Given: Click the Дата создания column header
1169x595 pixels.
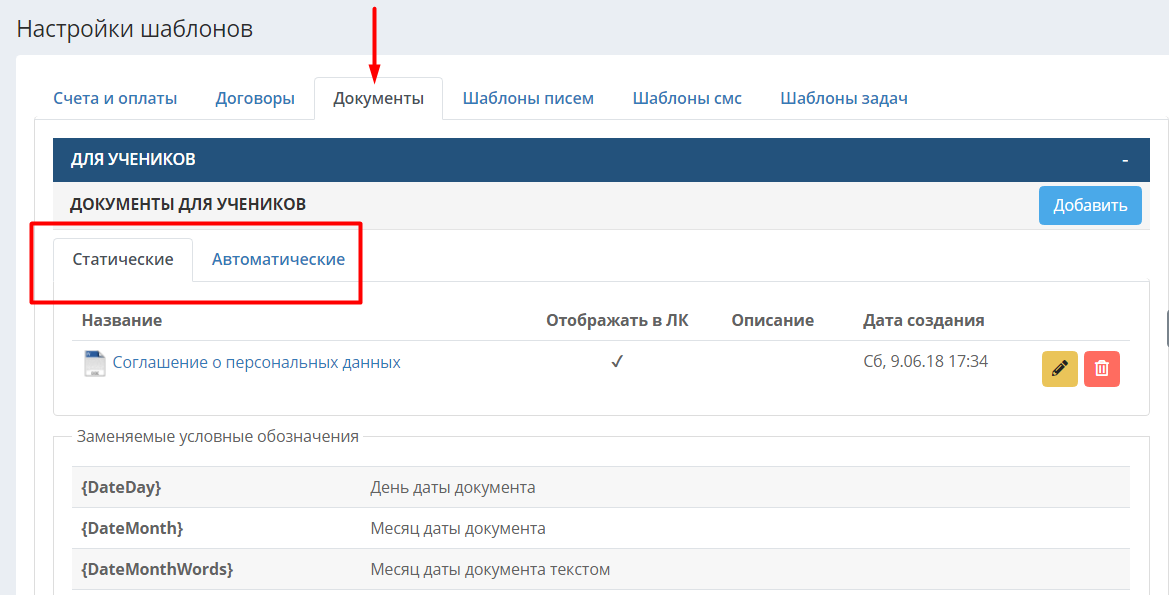Looking at the screenshot, I should pos(924,321).
